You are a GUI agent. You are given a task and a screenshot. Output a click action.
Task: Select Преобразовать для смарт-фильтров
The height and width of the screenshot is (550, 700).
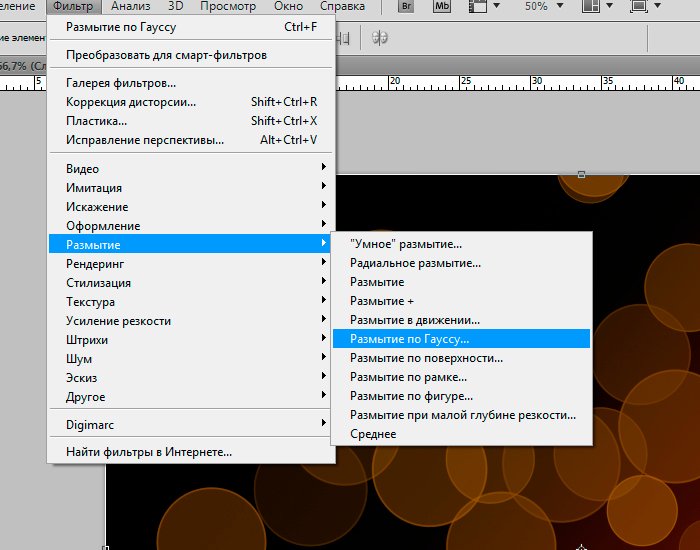[166, 55]
